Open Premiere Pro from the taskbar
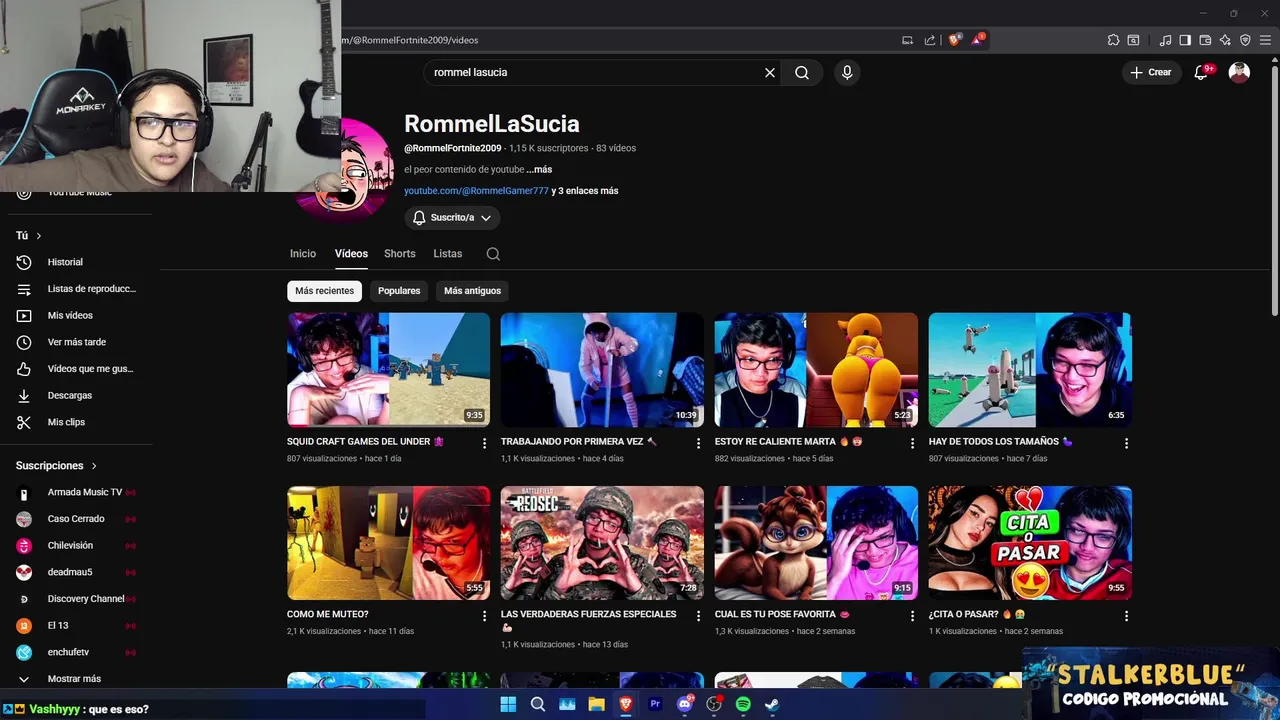Viewport: 1280px width, 720px height. [x=655, y=704]
